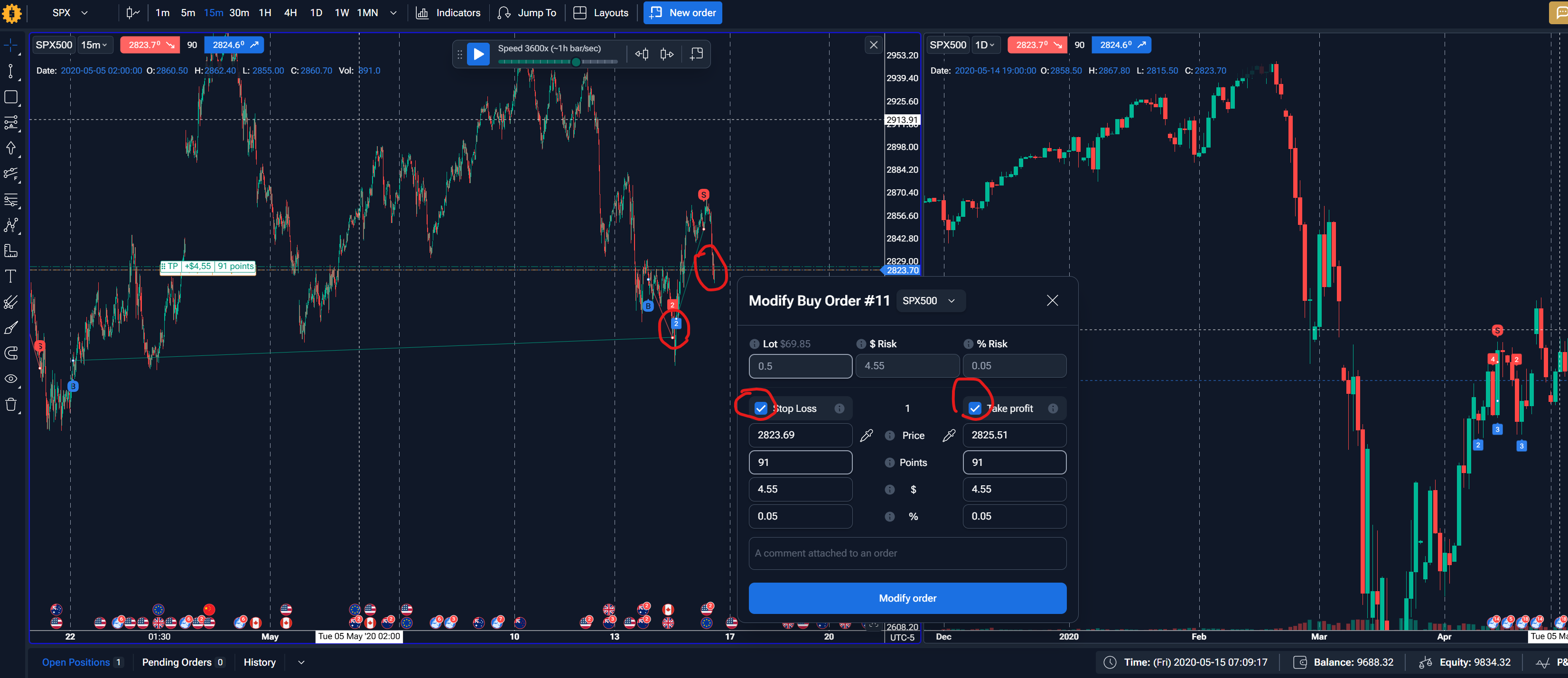Expand the 15m timeframe dropdown on chart

[x=94, y=45]
